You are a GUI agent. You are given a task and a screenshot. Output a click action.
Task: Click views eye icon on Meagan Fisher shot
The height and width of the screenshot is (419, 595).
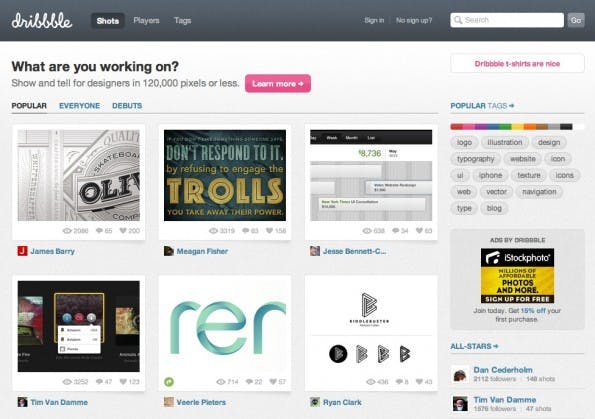tap(214, 231)
